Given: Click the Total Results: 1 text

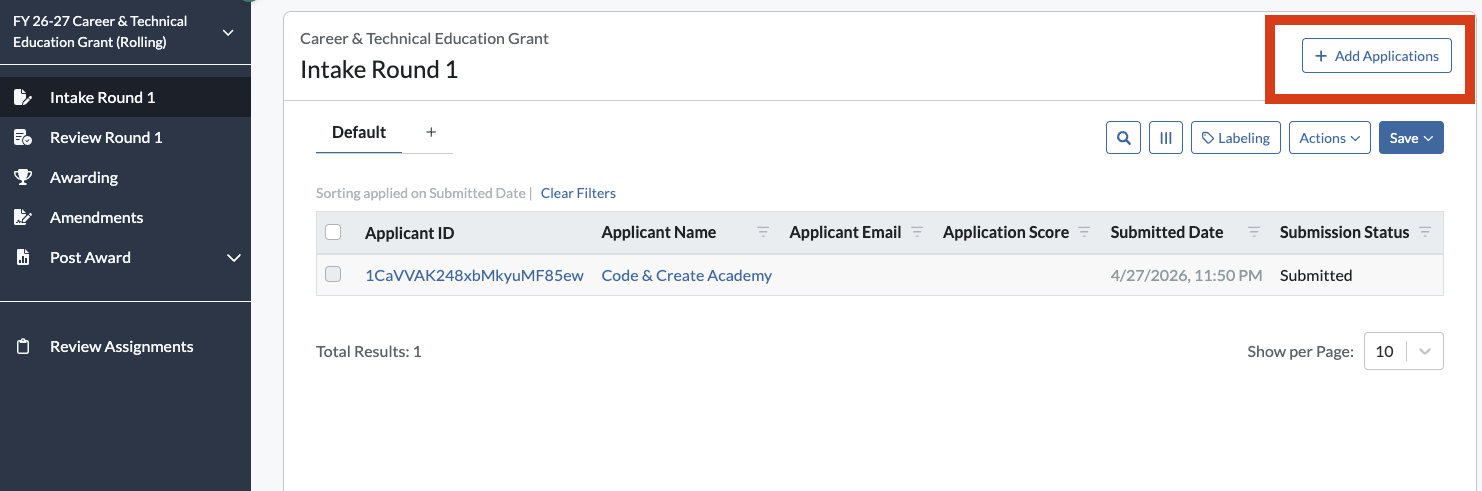Looking at the screenshot, I should click(368, 351).
